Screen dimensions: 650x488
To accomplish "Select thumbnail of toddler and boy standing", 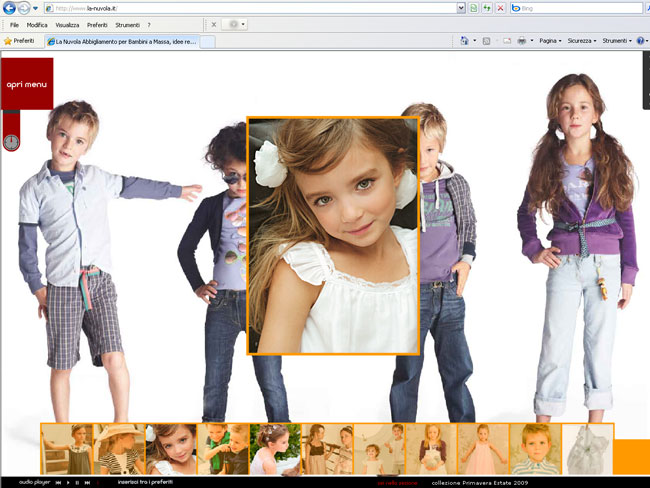I will pyautogui.click(x=379, y=449).
